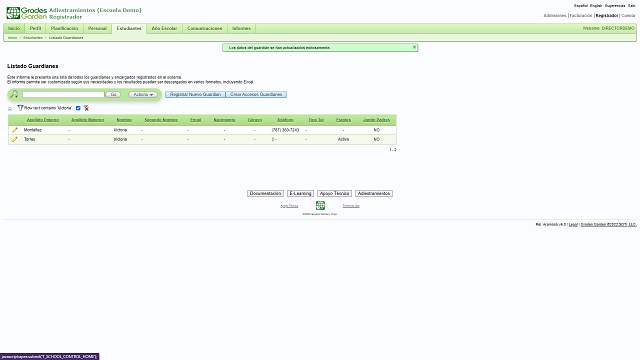
Task: Sort by Género column header
Action: tap(255, 120)
